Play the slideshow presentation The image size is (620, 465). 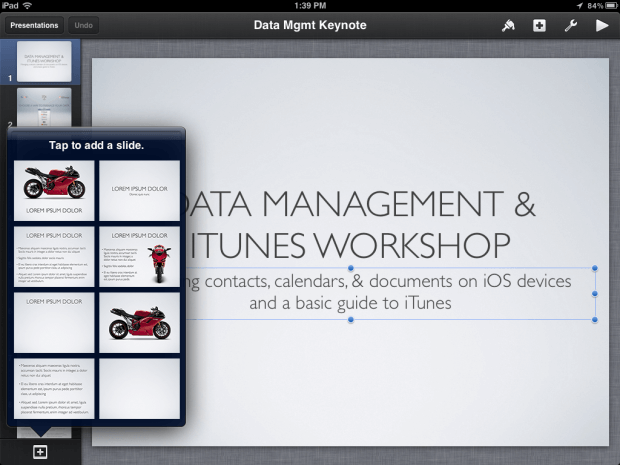pyautogui.click(x=602, y=25)
